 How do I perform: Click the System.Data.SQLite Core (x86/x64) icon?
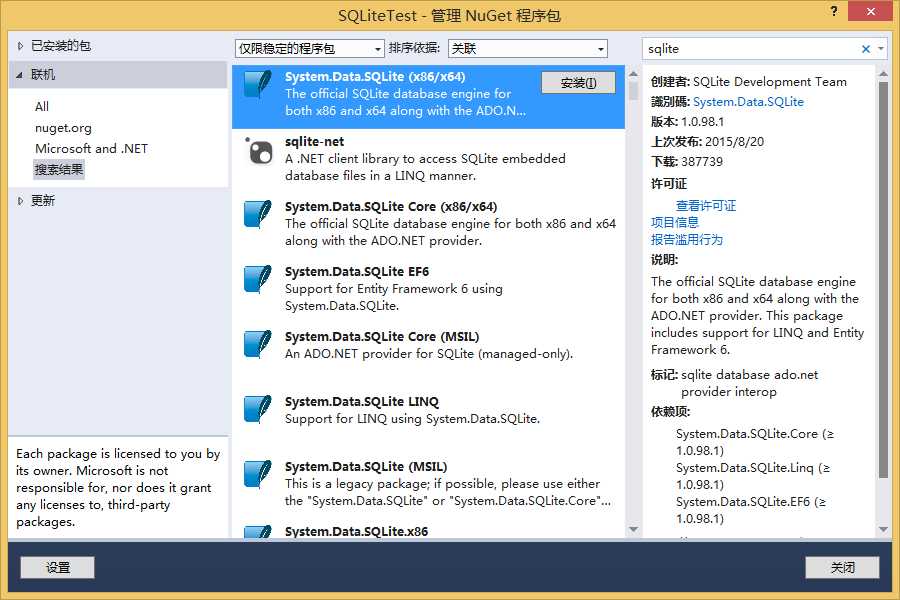pyautogui.click(x=258, y=214)
